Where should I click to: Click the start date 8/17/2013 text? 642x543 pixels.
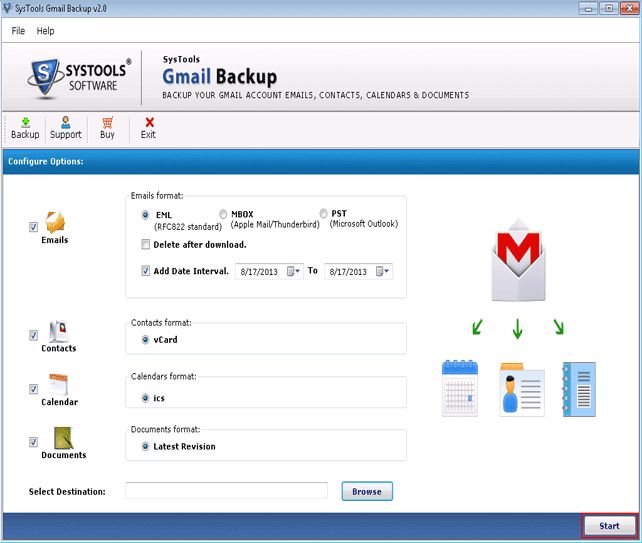(259, 272)
